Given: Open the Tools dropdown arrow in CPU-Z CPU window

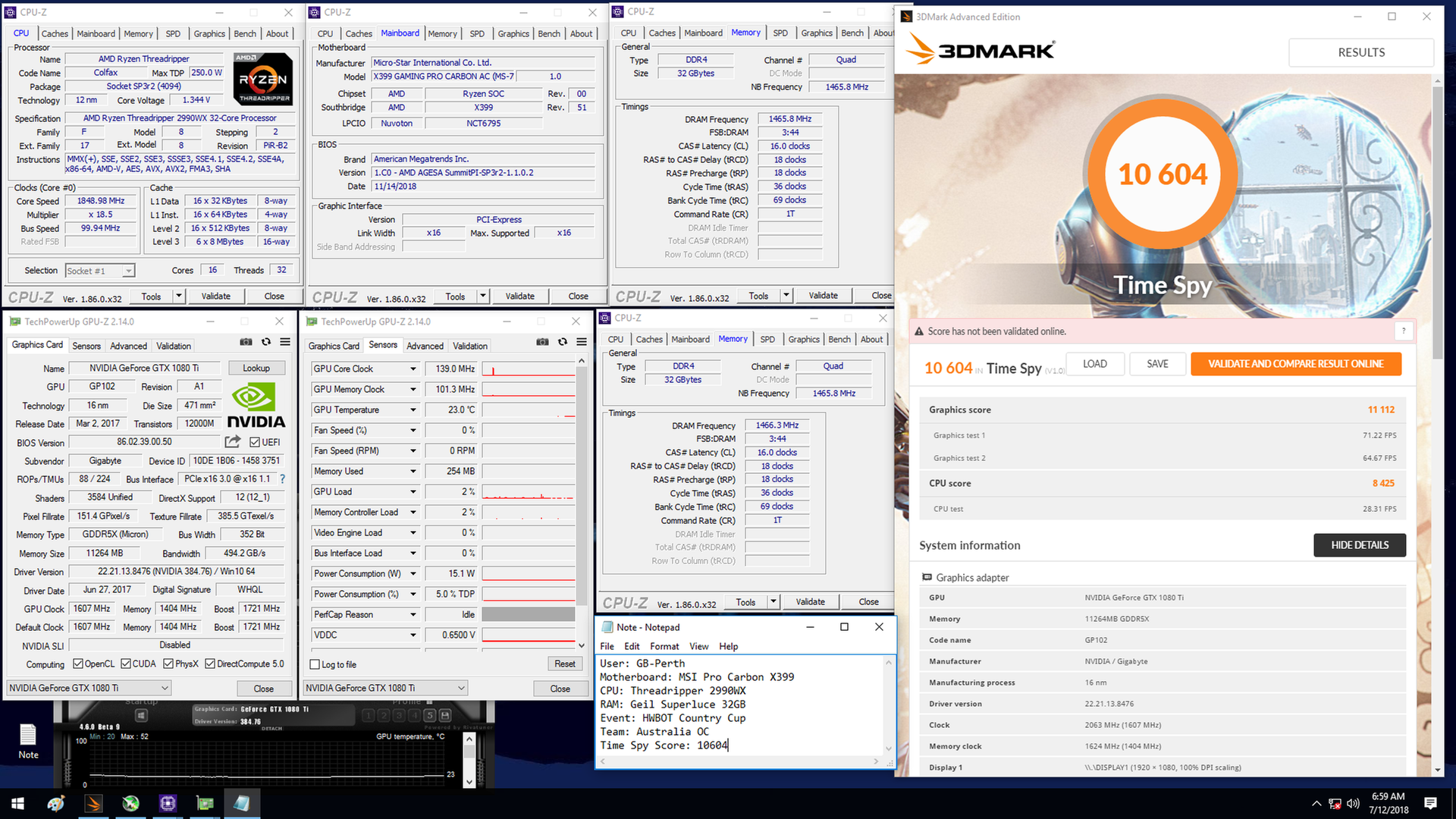Looking at the screenshot, I should pyautogui.click(x=179, y=297).
